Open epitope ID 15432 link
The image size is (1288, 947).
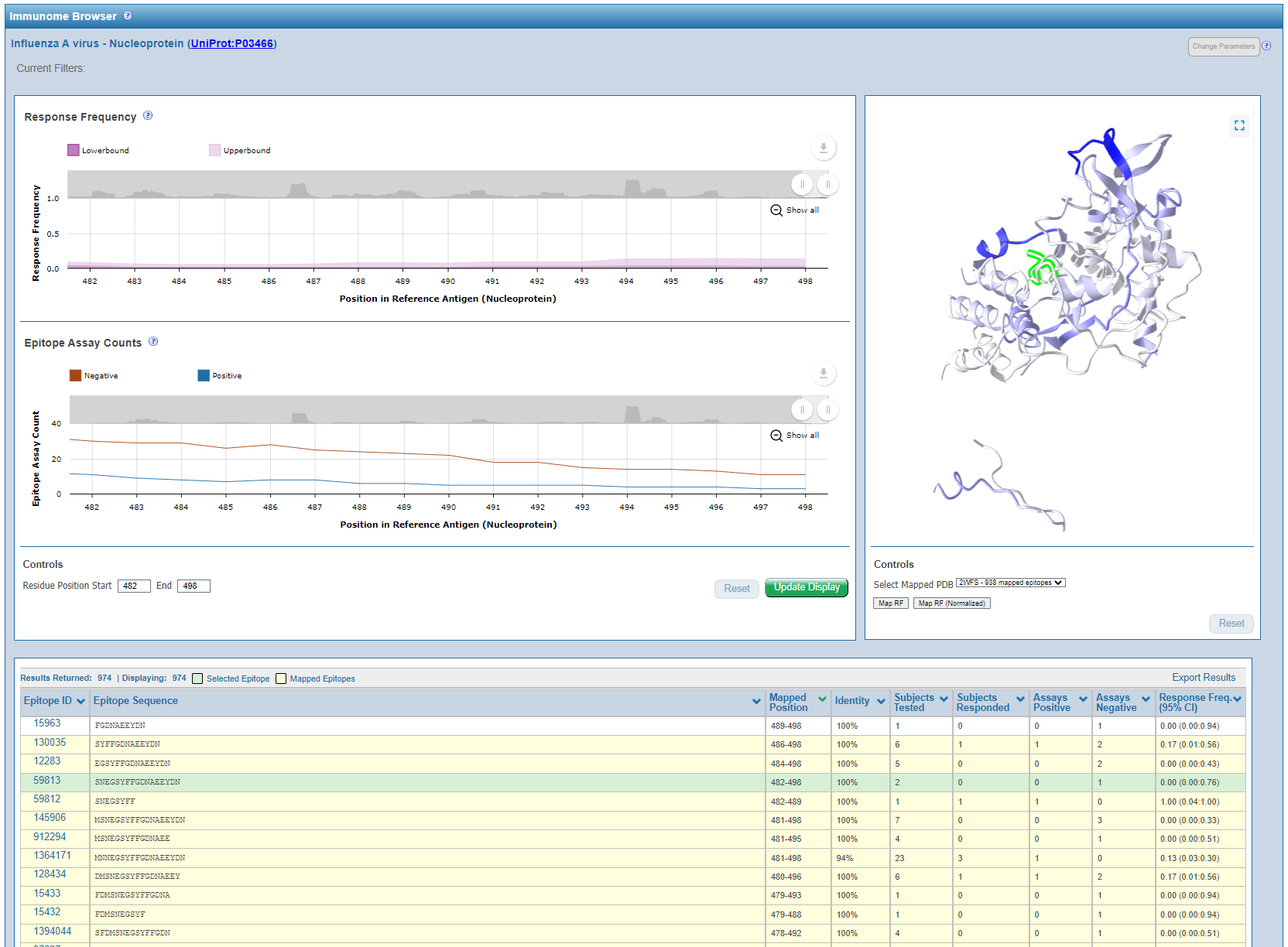tap(46, 912)
